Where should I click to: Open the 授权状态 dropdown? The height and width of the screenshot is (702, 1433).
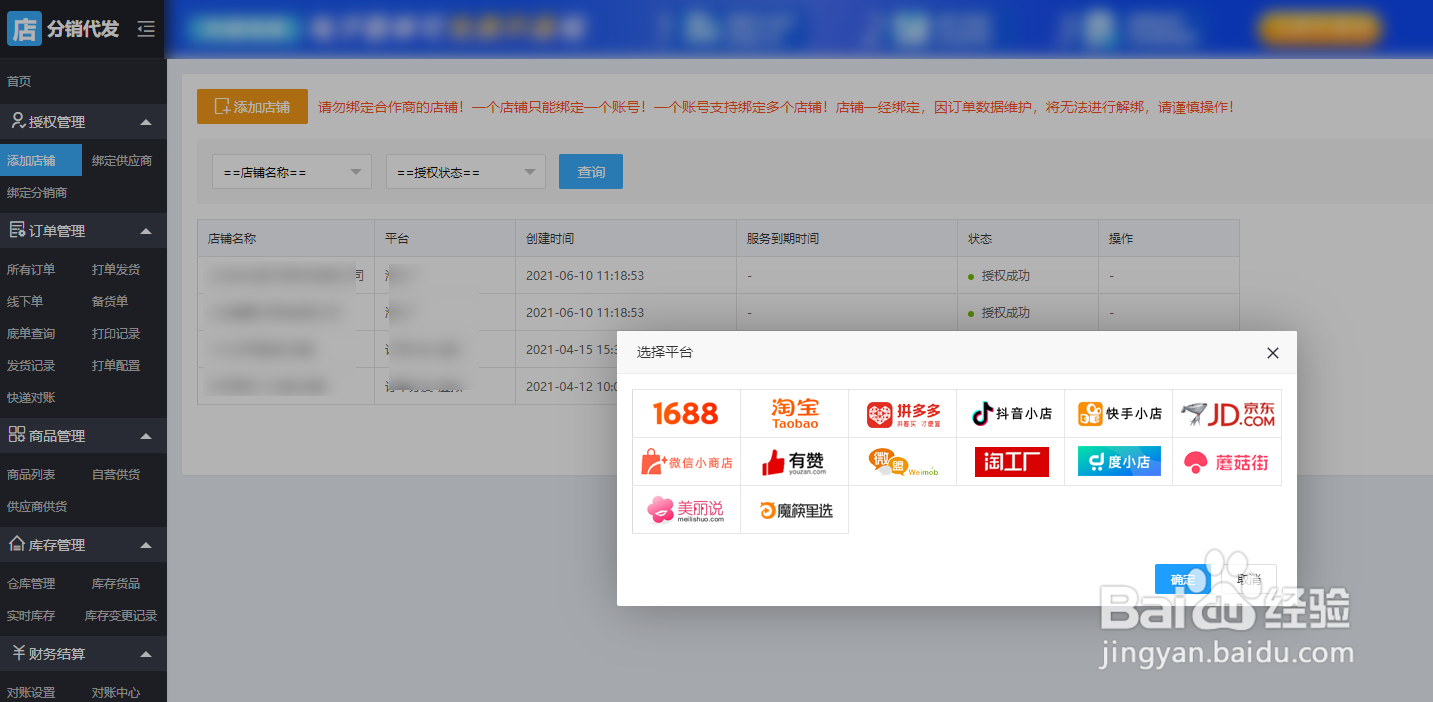pos(466,172)
